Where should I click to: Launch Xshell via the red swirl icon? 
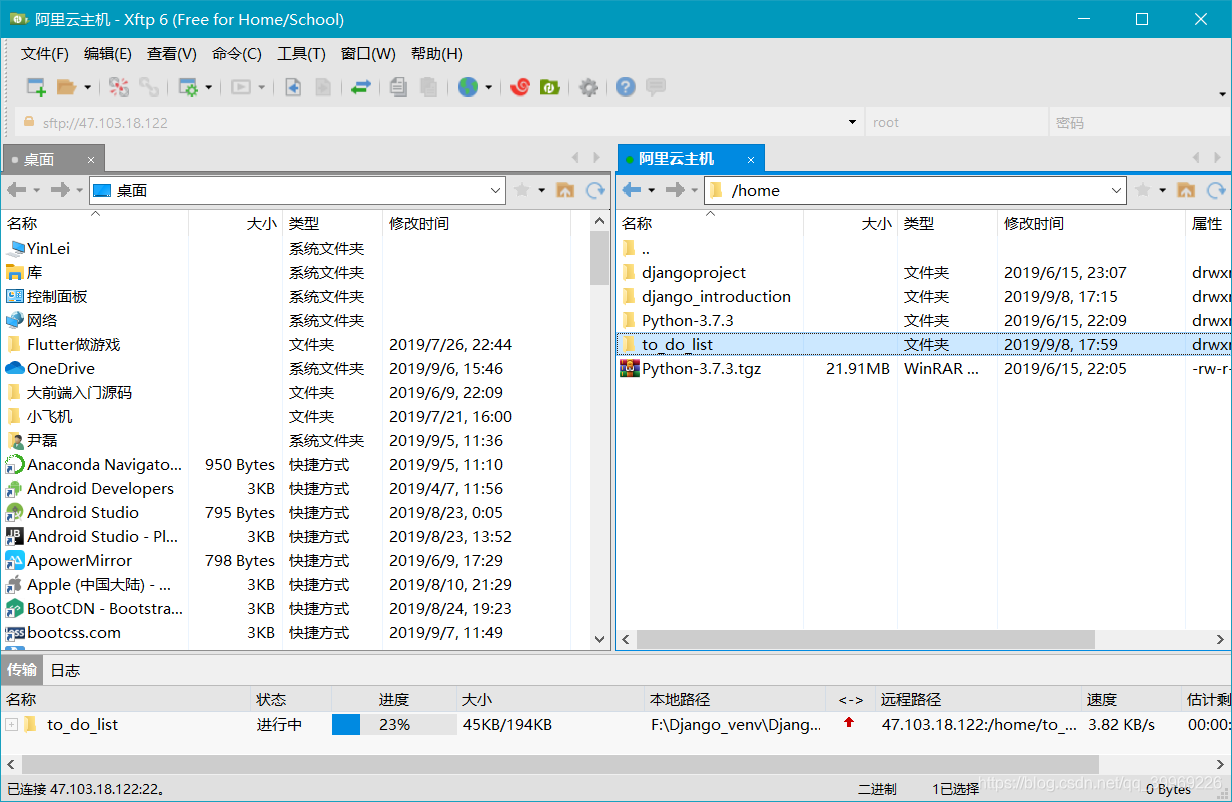click(519, 88)
